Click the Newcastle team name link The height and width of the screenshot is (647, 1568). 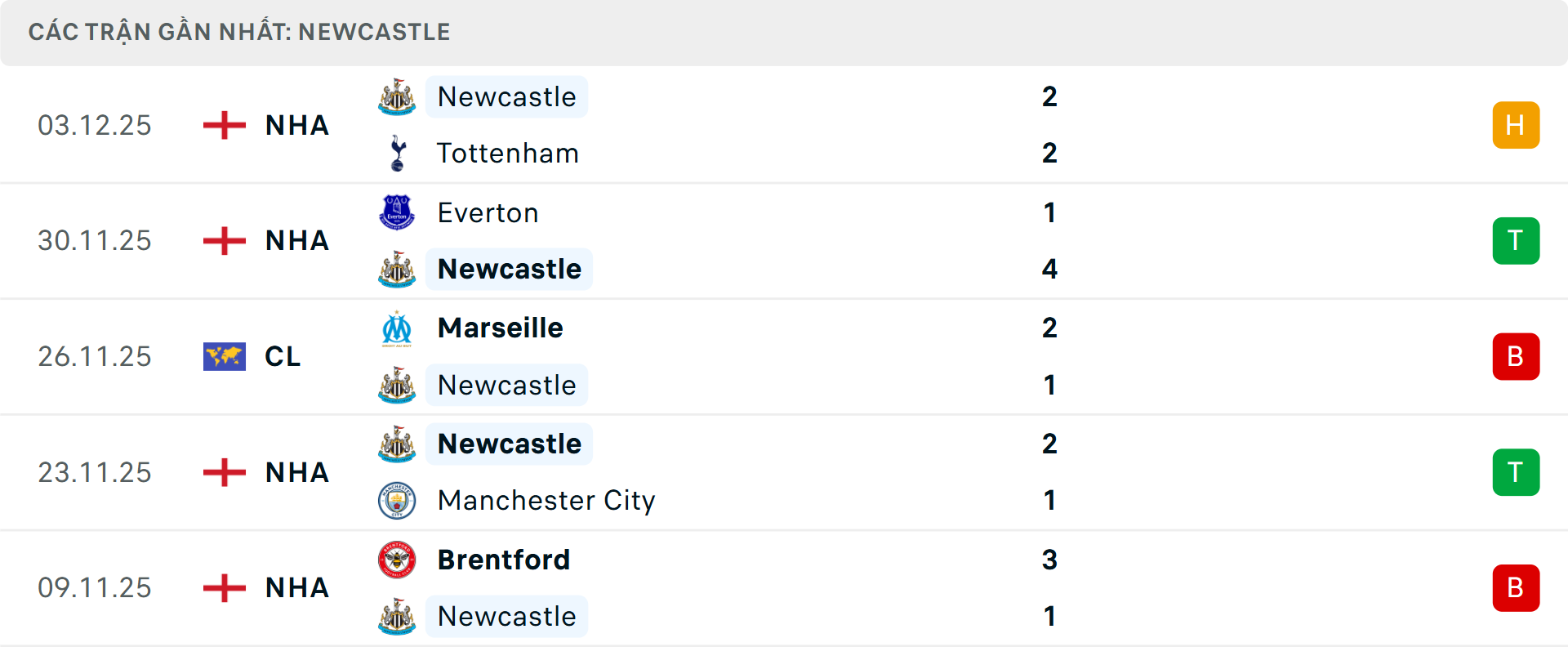[507, 96]
